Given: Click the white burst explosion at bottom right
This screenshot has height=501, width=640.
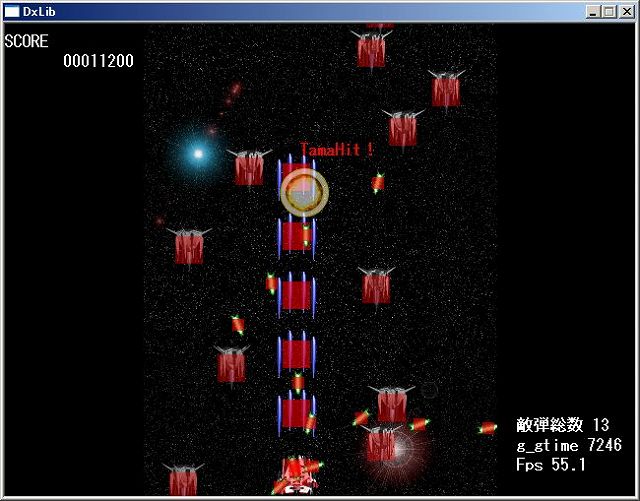Looking at the screenshot, I should (398, 450).
